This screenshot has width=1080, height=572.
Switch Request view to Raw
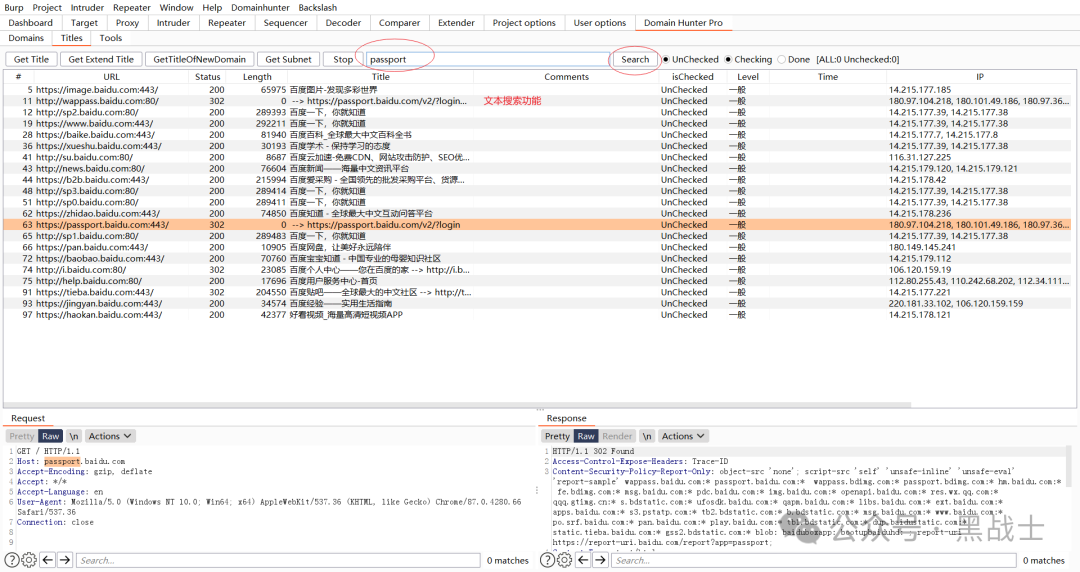[51, 436]
